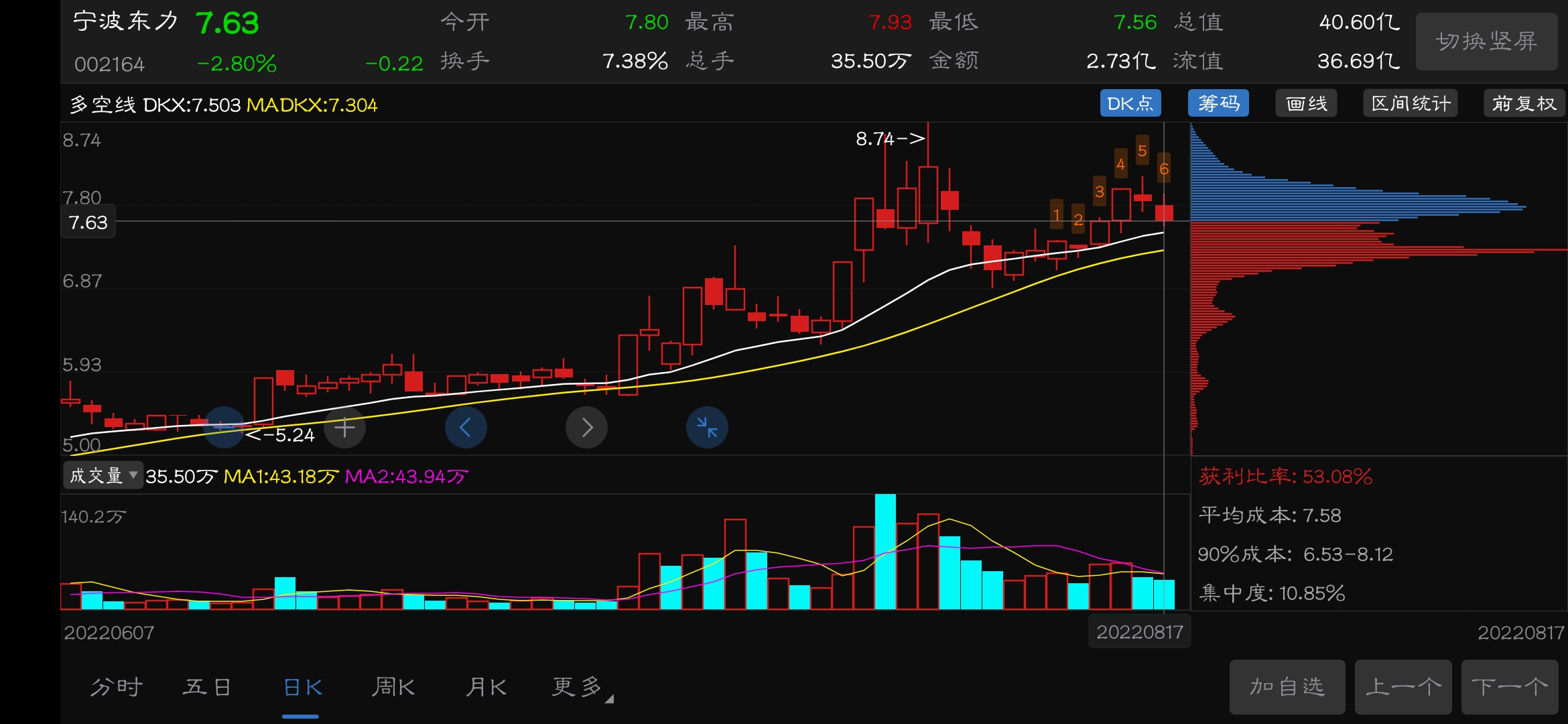The width and height of the screenshot is (1568, 724).
Task: Click the orange marker numbered 5
Action: 1142,151
